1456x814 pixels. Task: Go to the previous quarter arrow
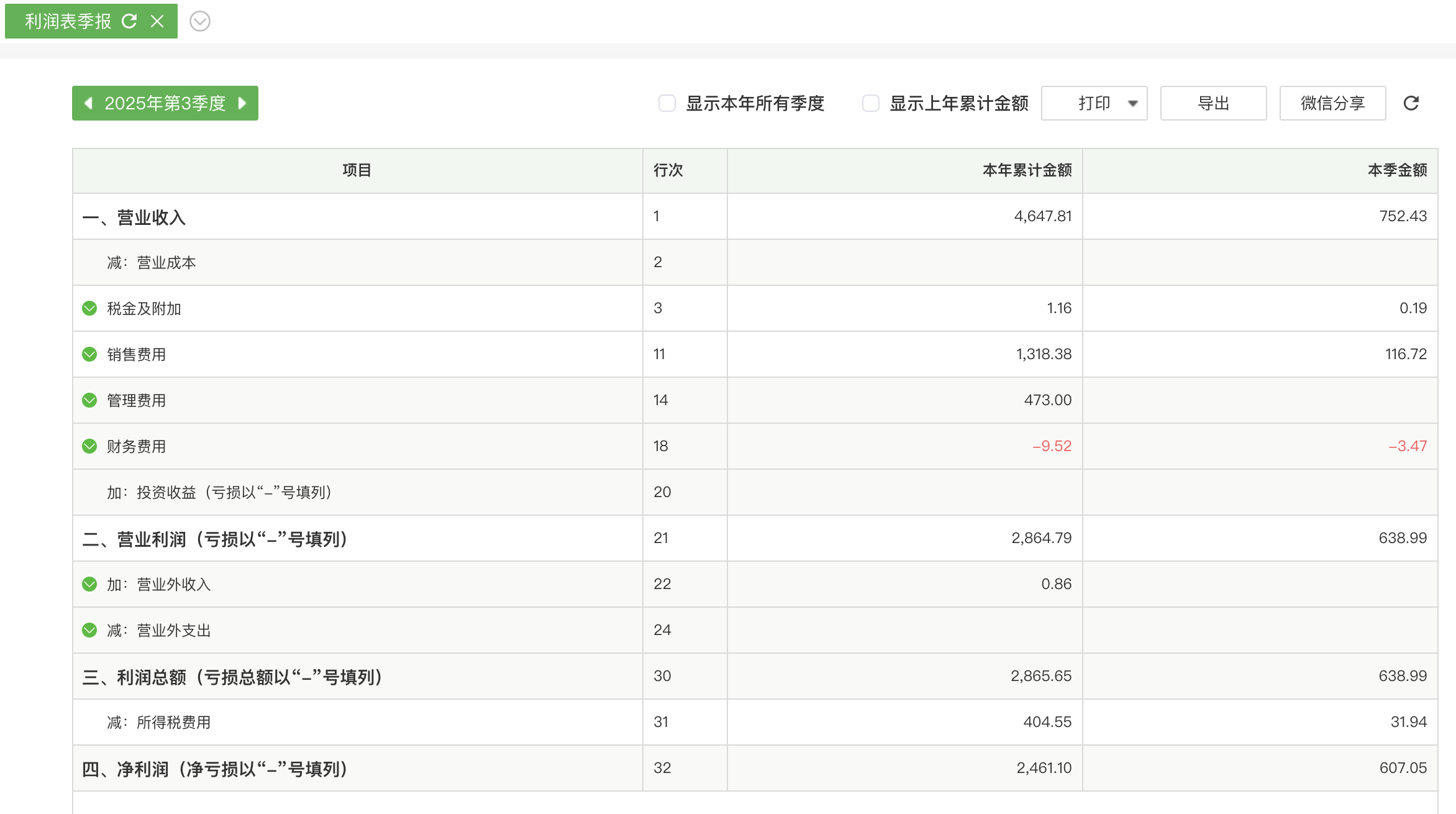point(88,103)
